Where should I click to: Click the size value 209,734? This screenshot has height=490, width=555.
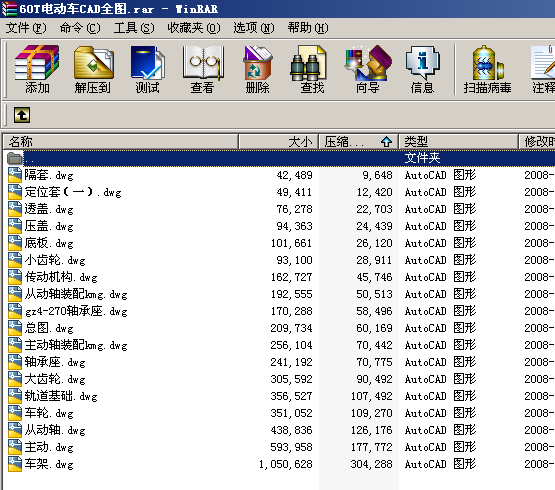(291, 328)
